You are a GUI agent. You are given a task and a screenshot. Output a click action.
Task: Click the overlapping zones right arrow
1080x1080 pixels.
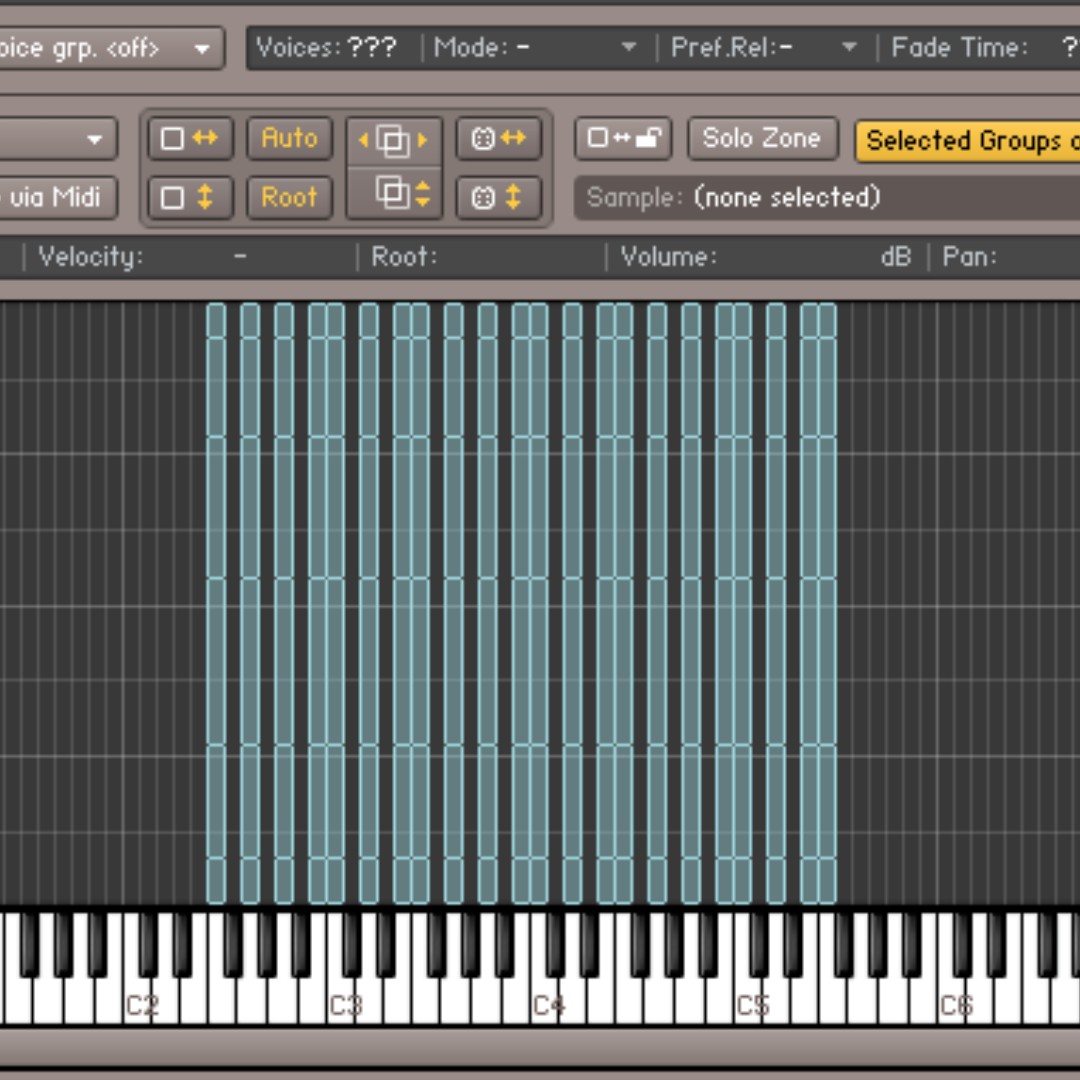[x=422, y=141]
